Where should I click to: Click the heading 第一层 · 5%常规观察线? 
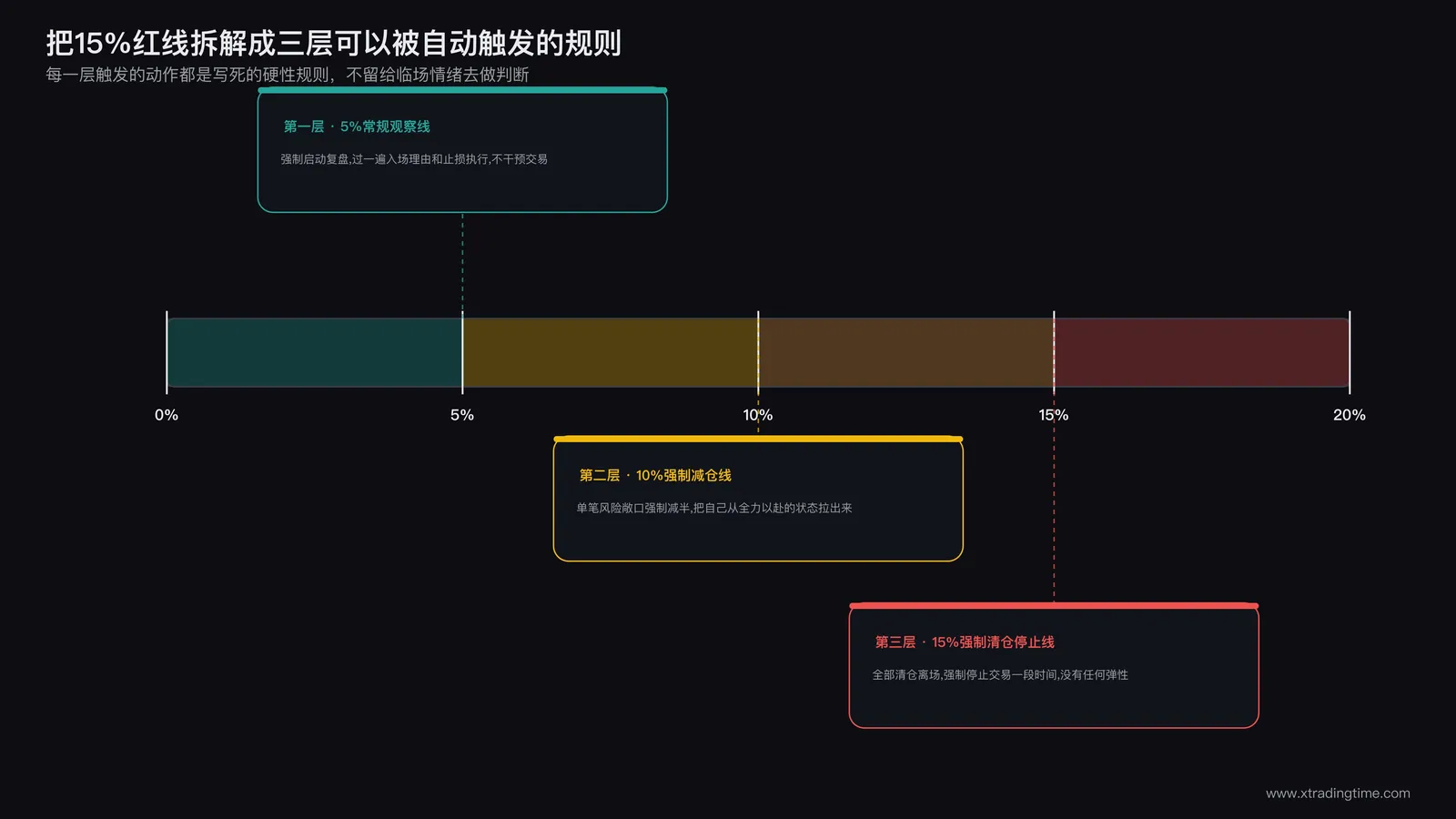coord(357,126)
